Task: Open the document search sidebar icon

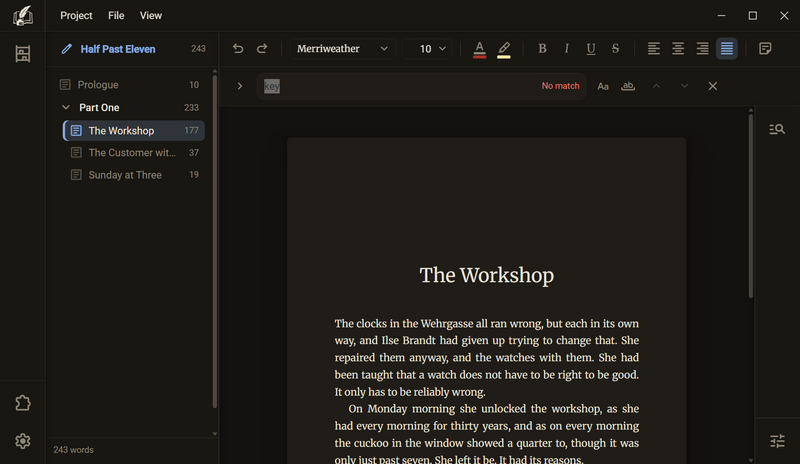Action: (777, 129)
